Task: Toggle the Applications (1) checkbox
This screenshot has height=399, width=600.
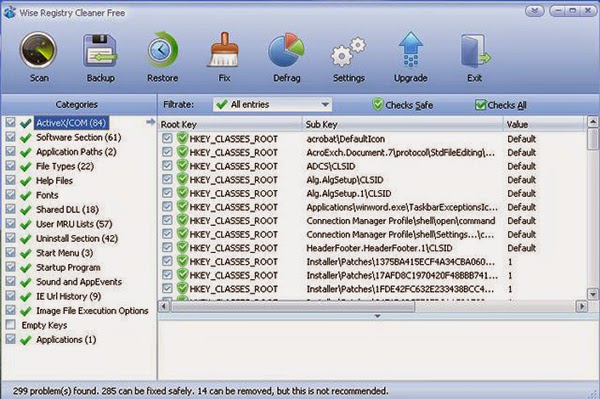Action: click(x=11, y=339)
